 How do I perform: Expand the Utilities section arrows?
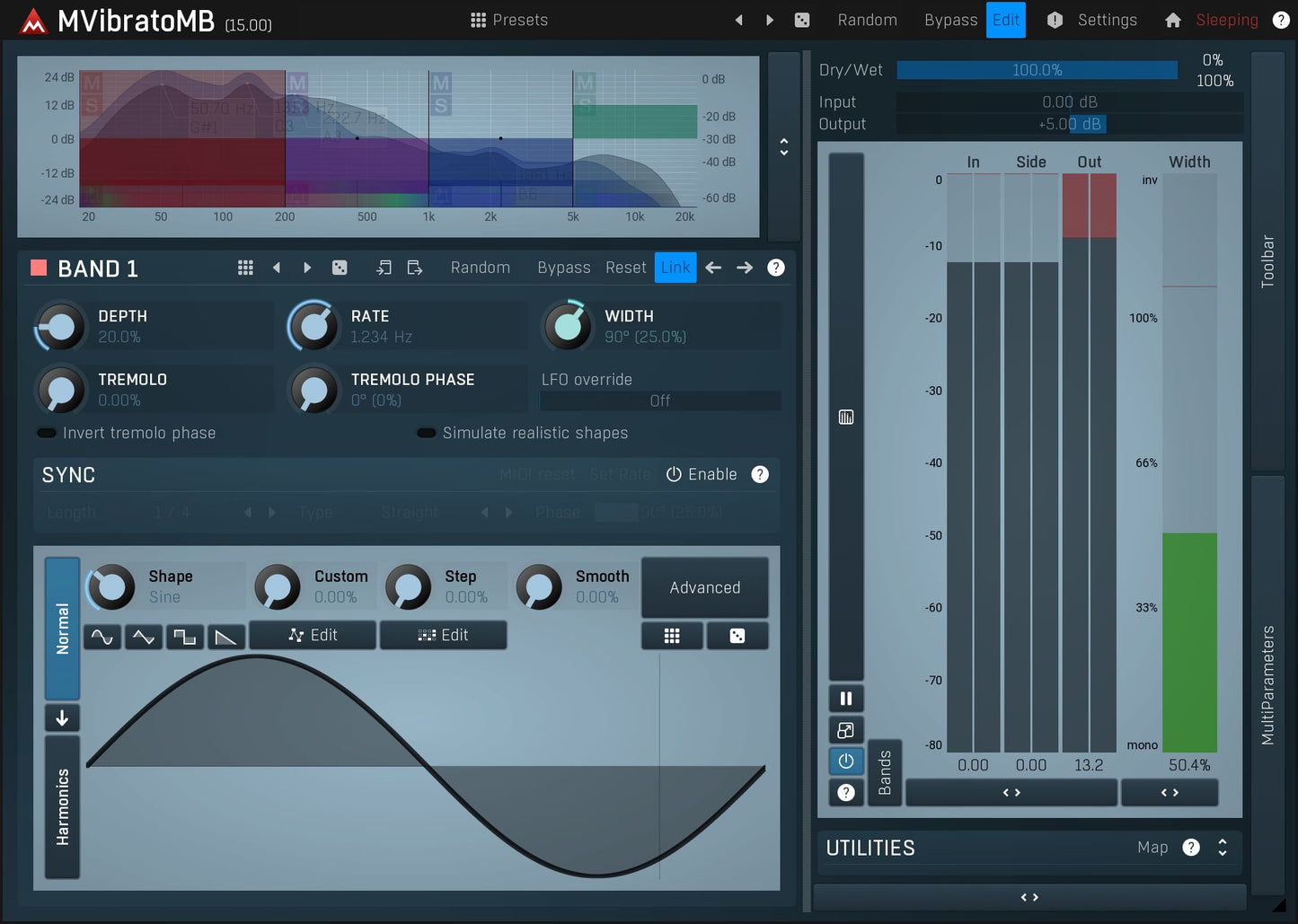1222,848
